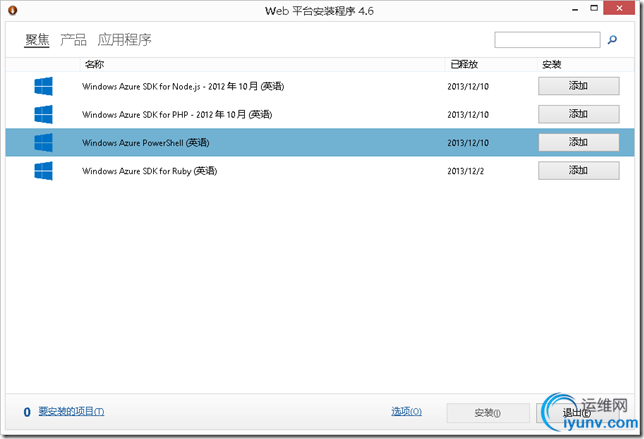The width and height of the screenshot is (644, 439).
Task: Open the 应用程序 tab
Action: pos(124,40)
